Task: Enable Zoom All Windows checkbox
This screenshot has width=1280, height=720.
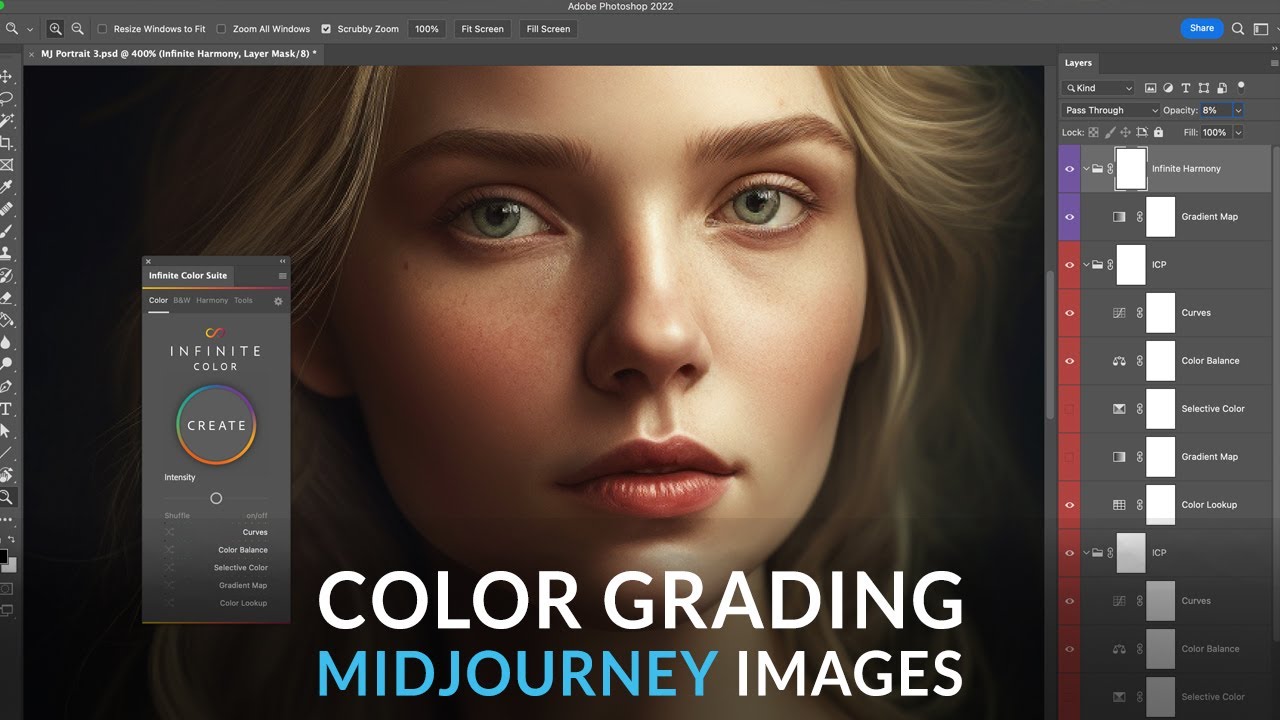Action: [221, 29]
